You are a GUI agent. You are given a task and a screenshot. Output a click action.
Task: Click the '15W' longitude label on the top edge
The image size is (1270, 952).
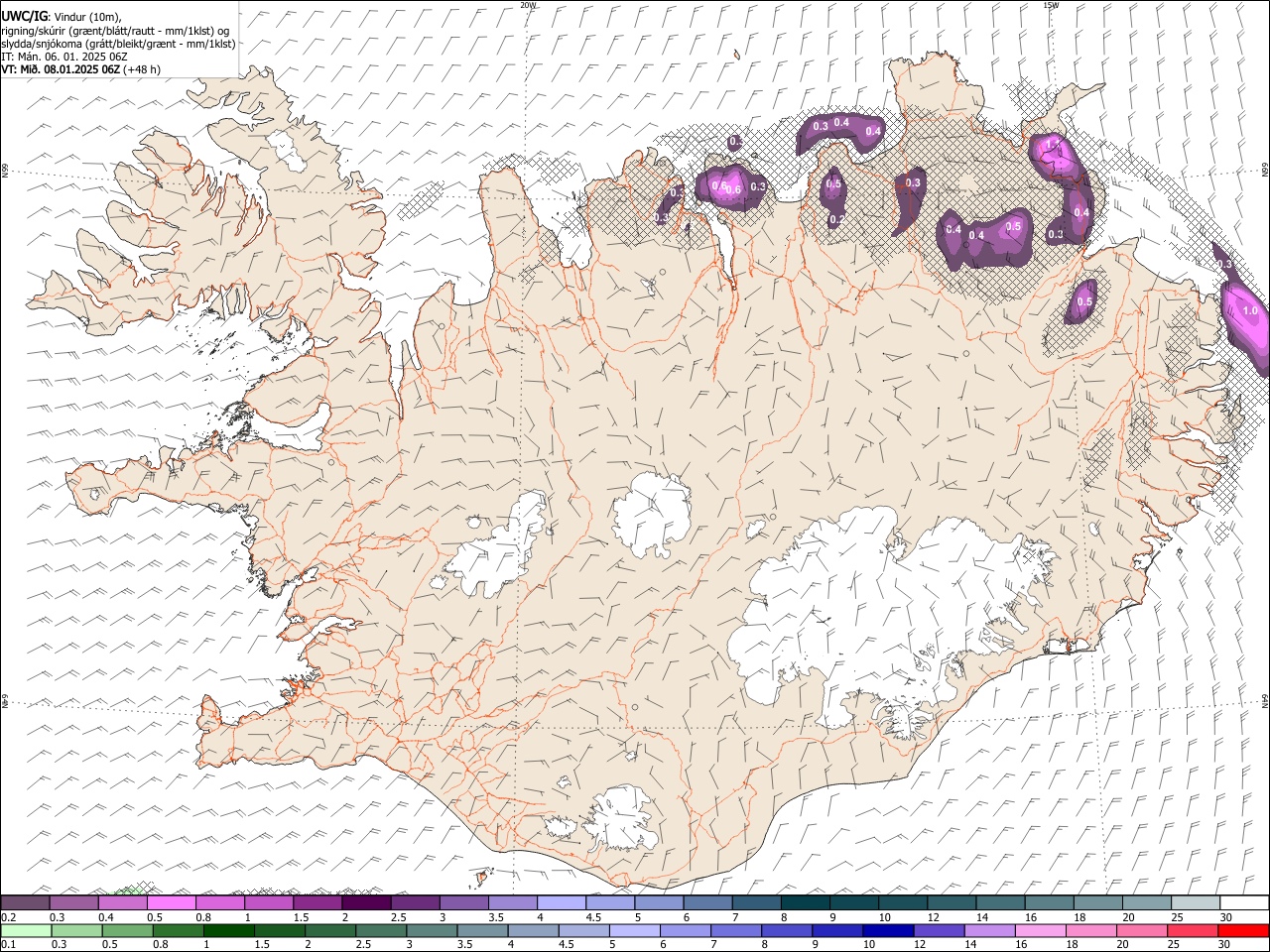(1051, 5)
